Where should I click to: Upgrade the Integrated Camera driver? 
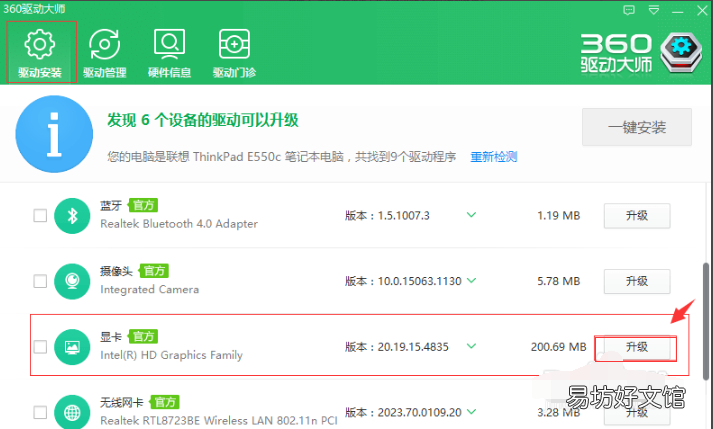click(x=637, y=281)
